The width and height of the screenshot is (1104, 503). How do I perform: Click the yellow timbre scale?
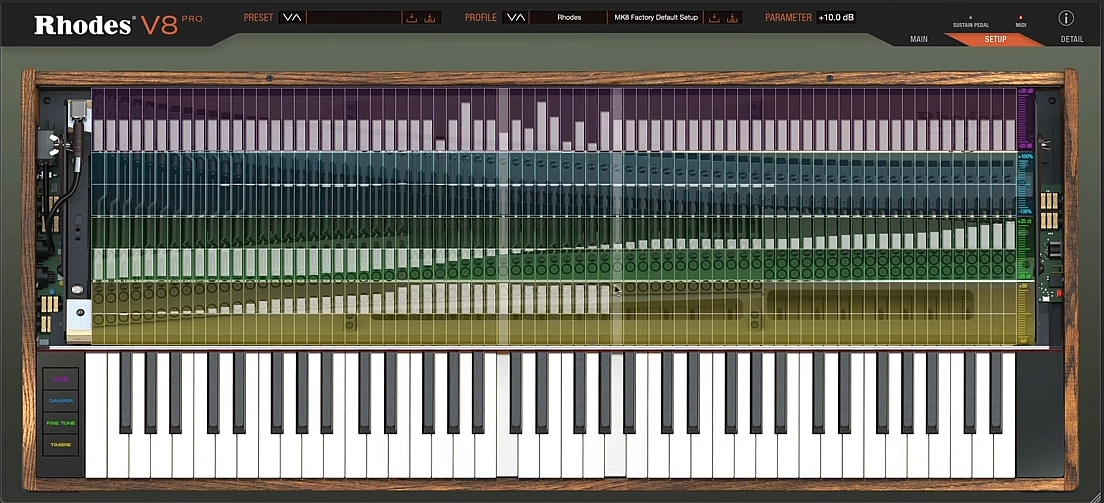click(x=1026, y=313)
